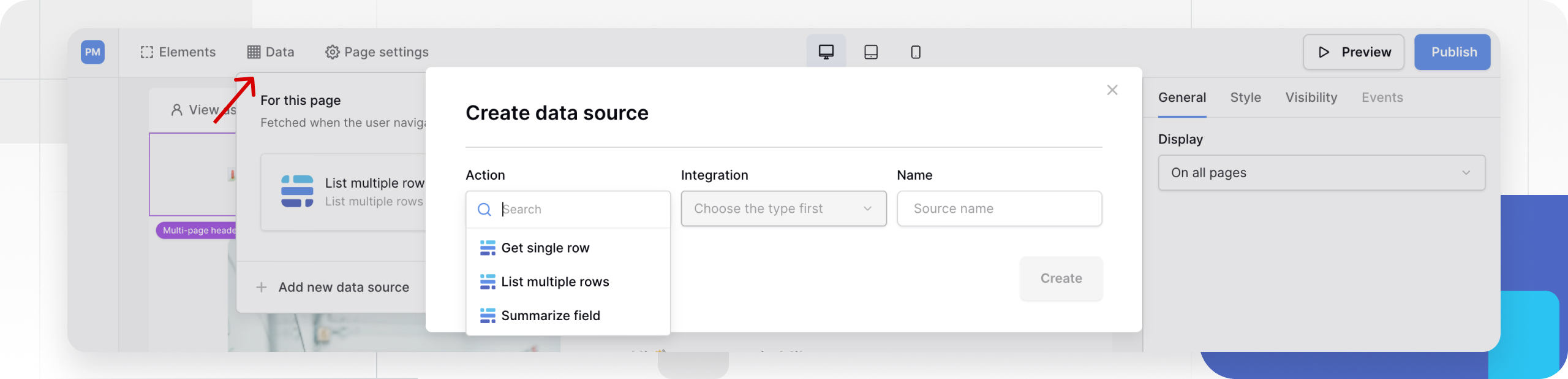Click the play icon in Preview button
Image resolution: width=1568 pixels, height=379 pixels.
1324,52
